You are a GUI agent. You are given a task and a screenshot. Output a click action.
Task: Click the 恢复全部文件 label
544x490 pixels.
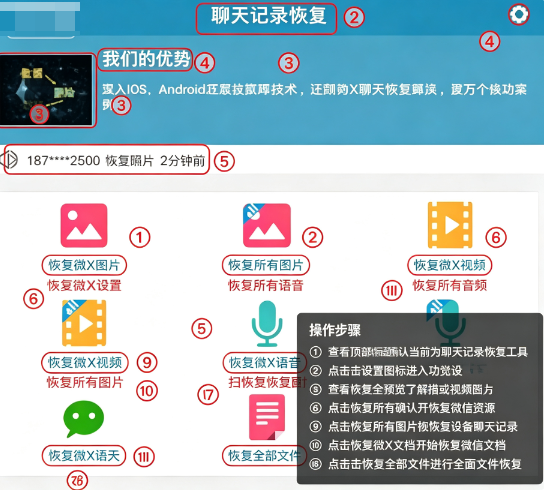pyautogui.click(x=264, y=455)
